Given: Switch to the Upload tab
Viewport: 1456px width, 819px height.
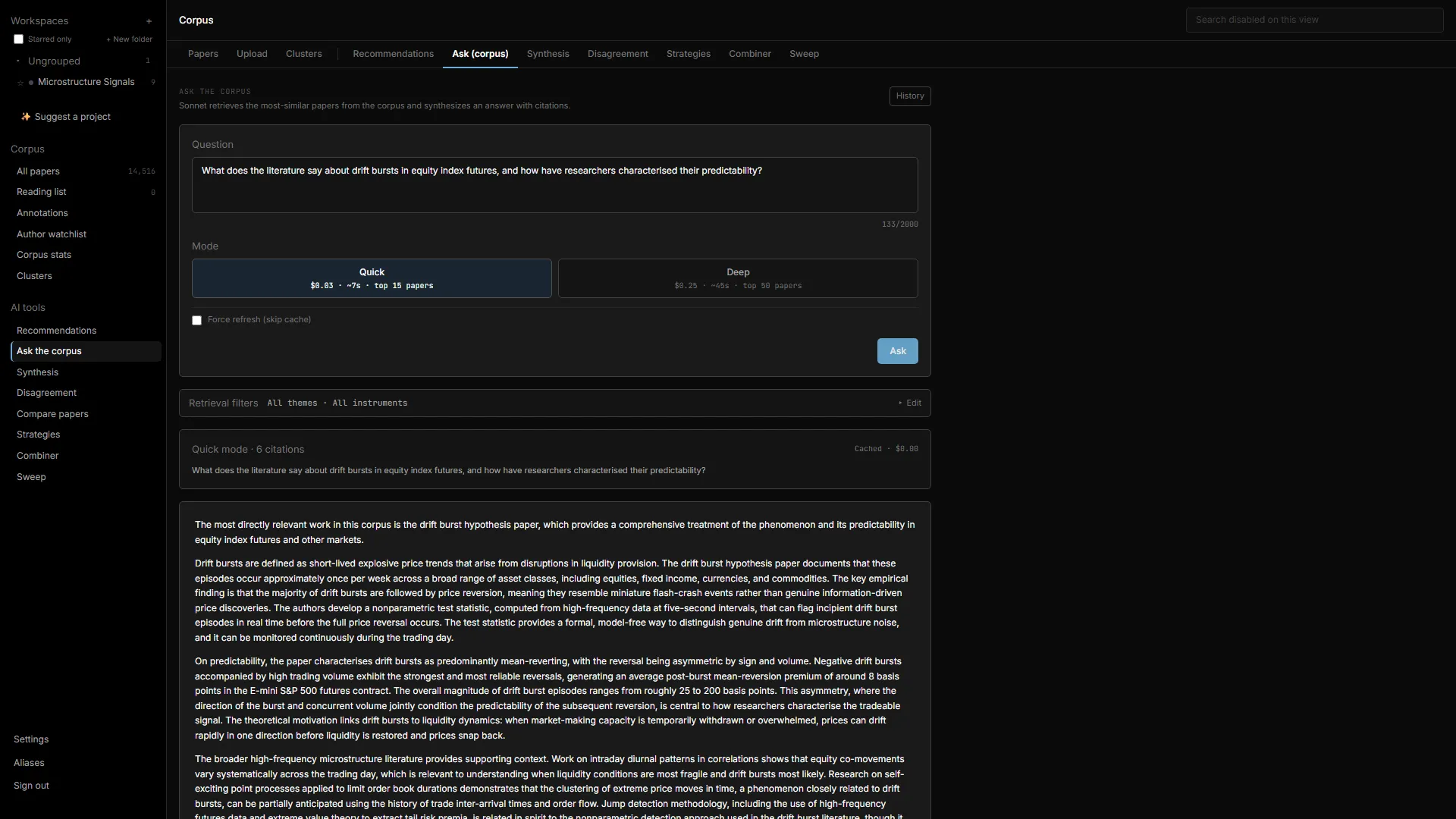Looking at the screenshot, I should (x=252, y=54).
